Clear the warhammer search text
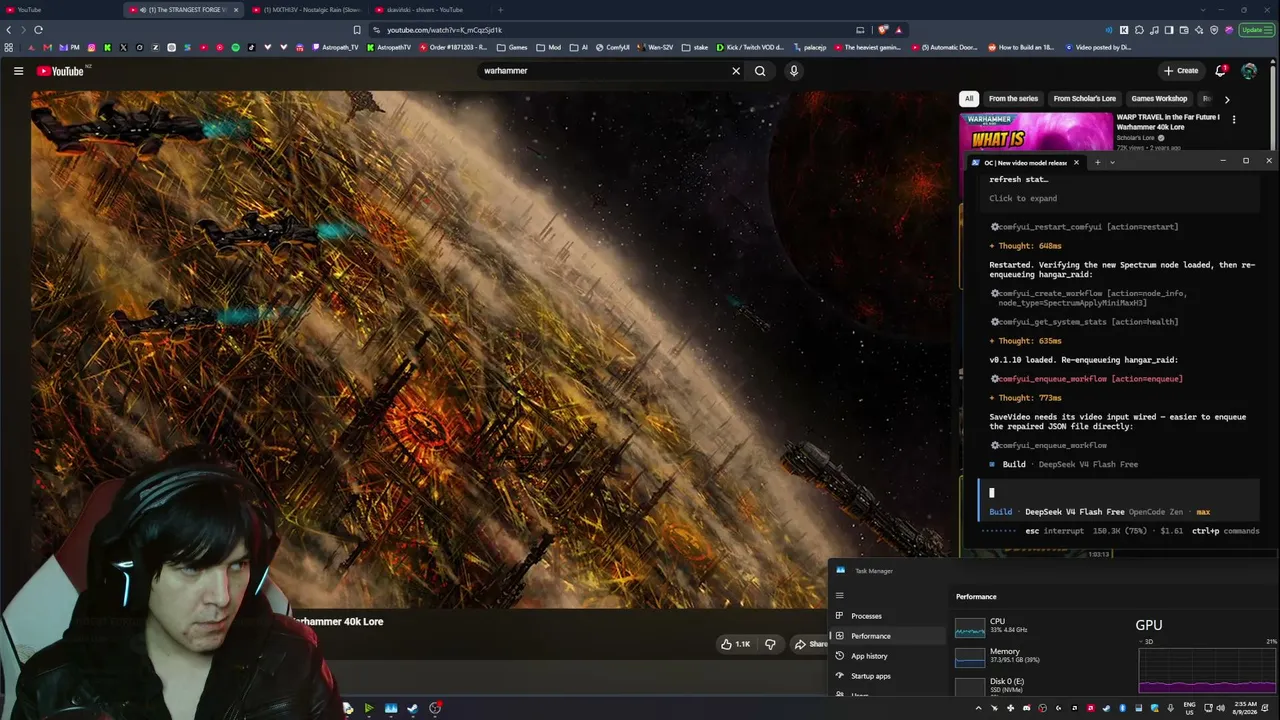The height and width of the screenshot is (720, 1280). point(736,71)
